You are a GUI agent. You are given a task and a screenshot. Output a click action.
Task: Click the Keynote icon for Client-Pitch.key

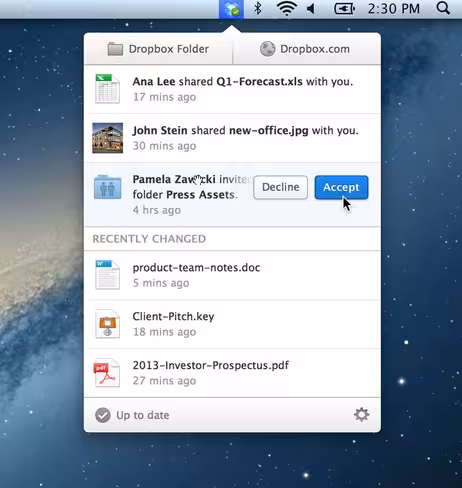pos(107,324)
